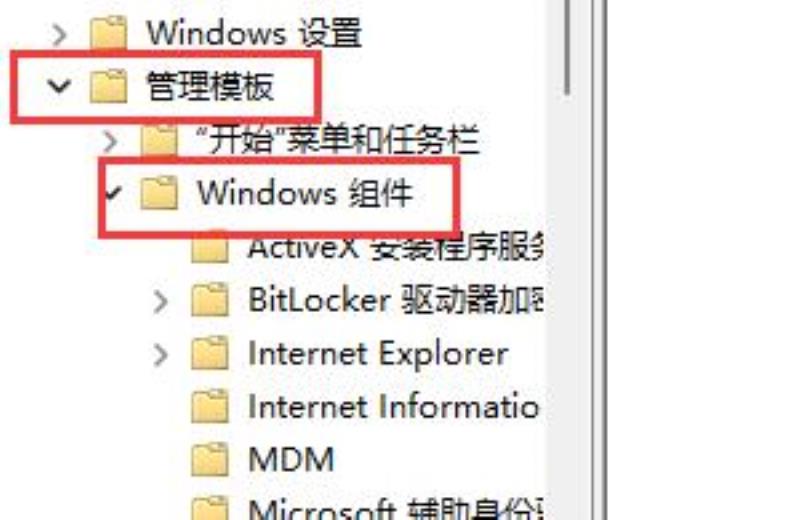800x520 pixels.
Task: Collapse the Windows 组件 node
Action: click(113, 193)
